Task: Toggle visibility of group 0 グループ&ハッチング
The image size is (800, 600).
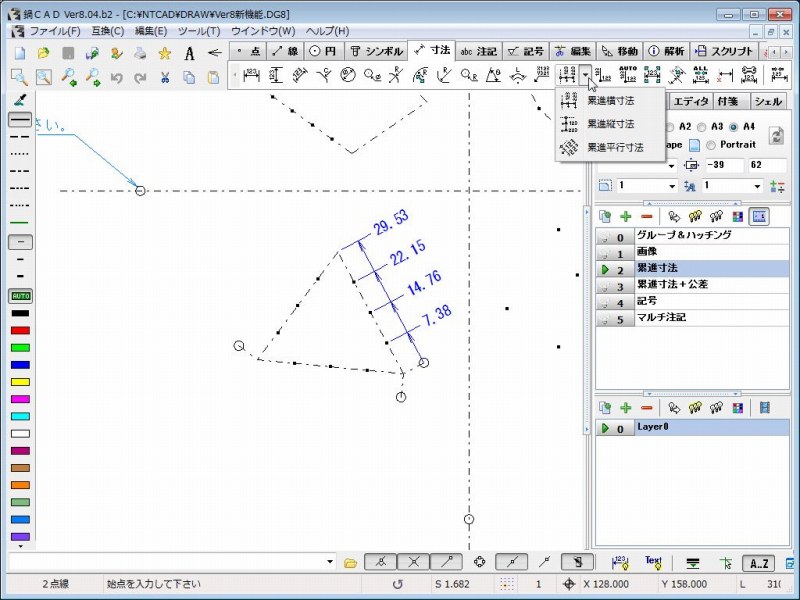Action: 605,237
